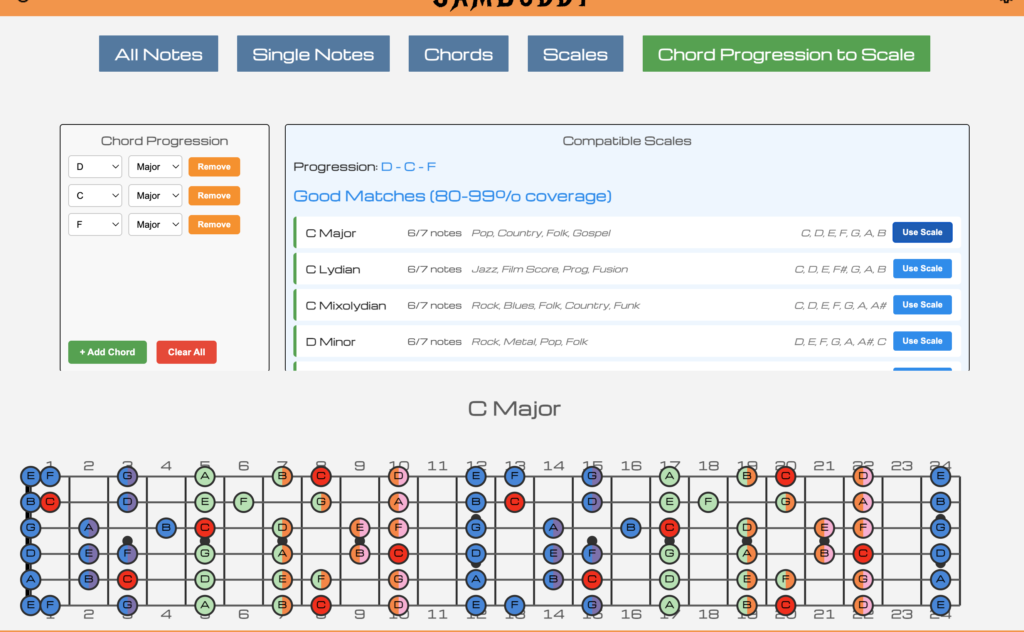Click the C Major fretboard title
Image resolution: width=1024 pixels, height=632 pixels.
(515, 408)
